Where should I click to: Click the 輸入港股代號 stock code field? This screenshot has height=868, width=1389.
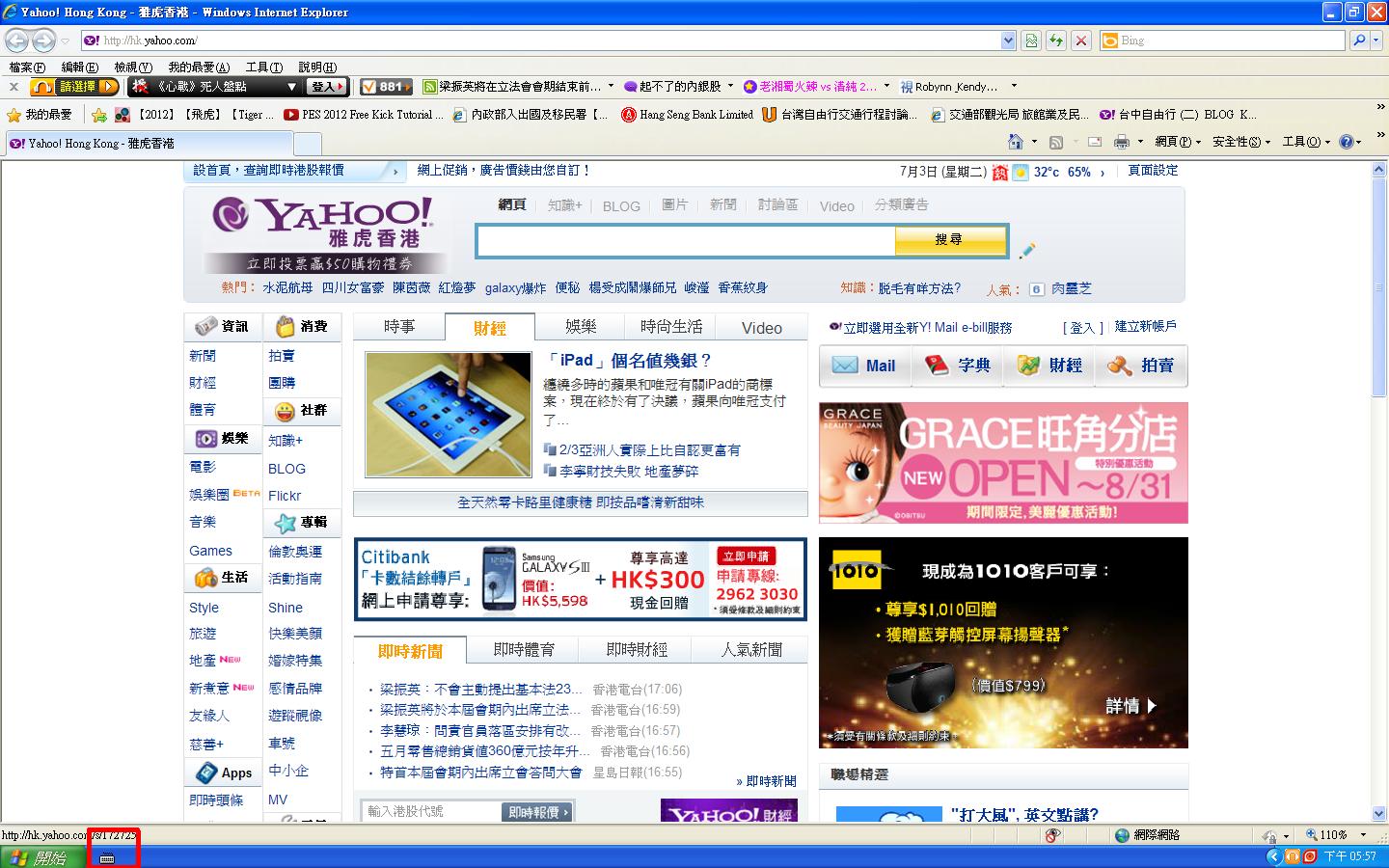point(431,812)
